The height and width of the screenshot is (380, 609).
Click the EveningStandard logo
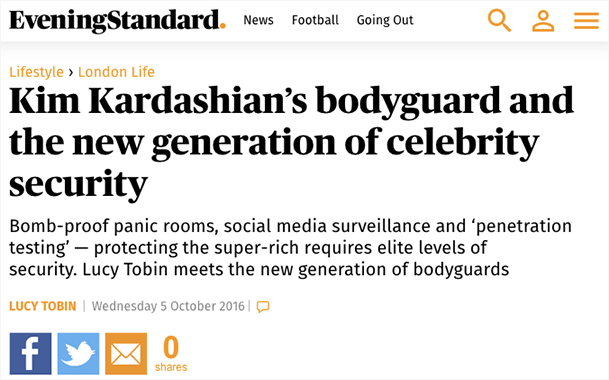[x=117, y=20]
